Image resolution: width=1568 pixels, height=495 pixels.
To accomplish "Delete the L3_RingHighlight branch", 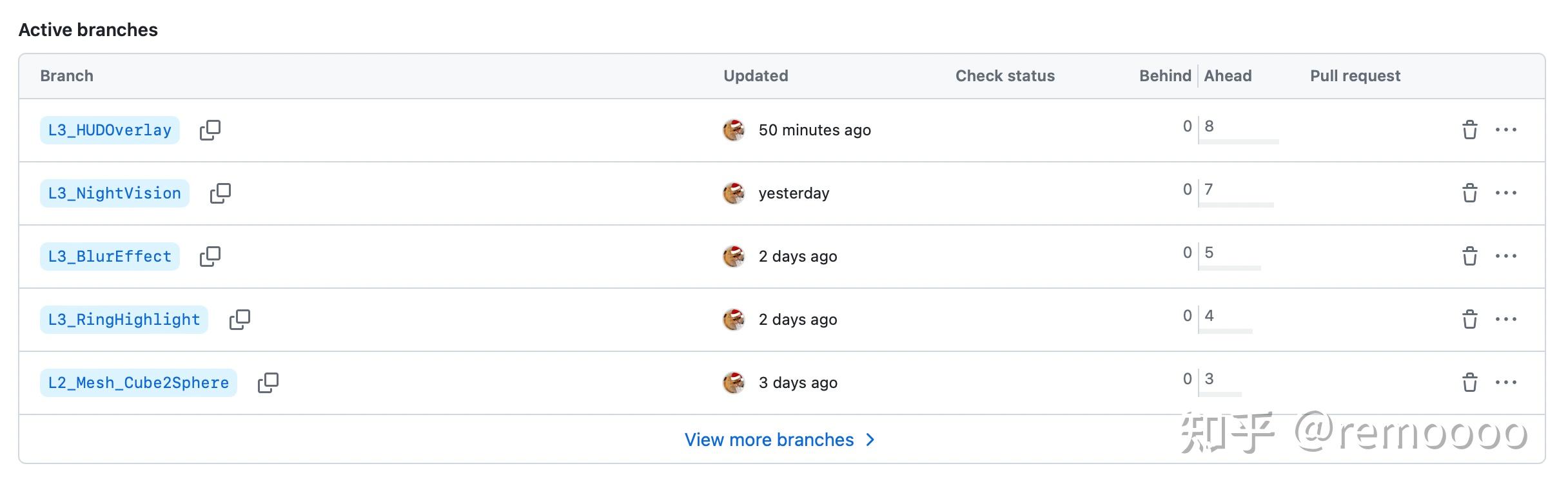I will [1469, 320].
